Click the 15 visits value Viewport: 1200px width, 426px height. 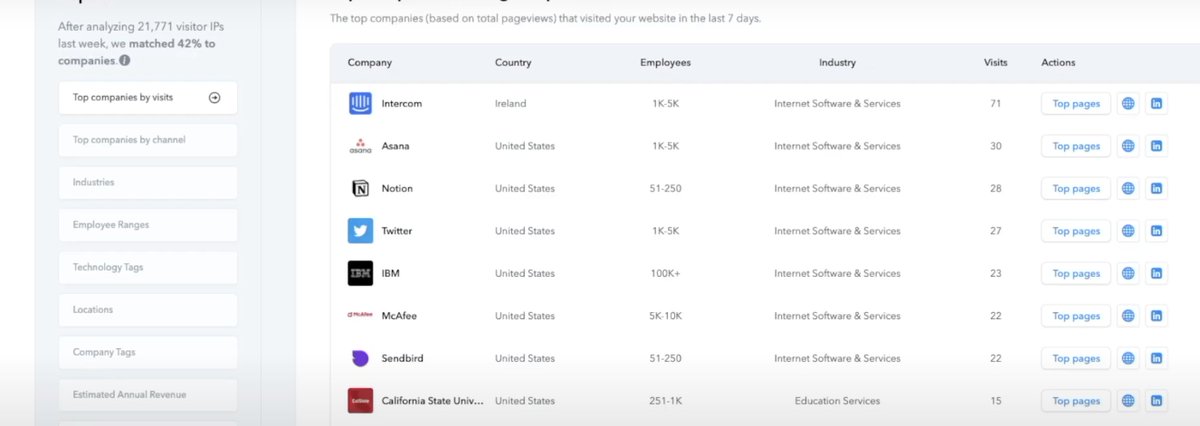click(x=995, y=401)
